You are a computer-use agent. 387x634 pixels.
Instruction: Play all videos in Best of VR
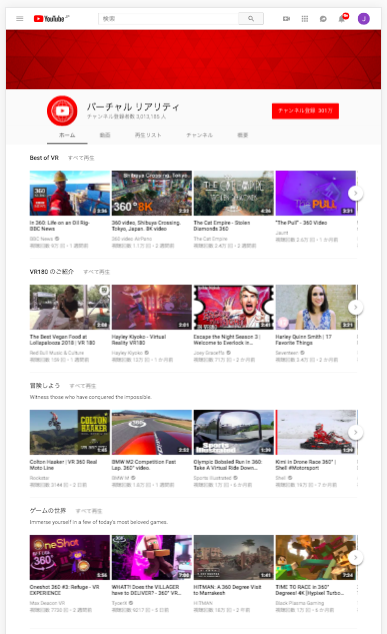click(81, 158)
